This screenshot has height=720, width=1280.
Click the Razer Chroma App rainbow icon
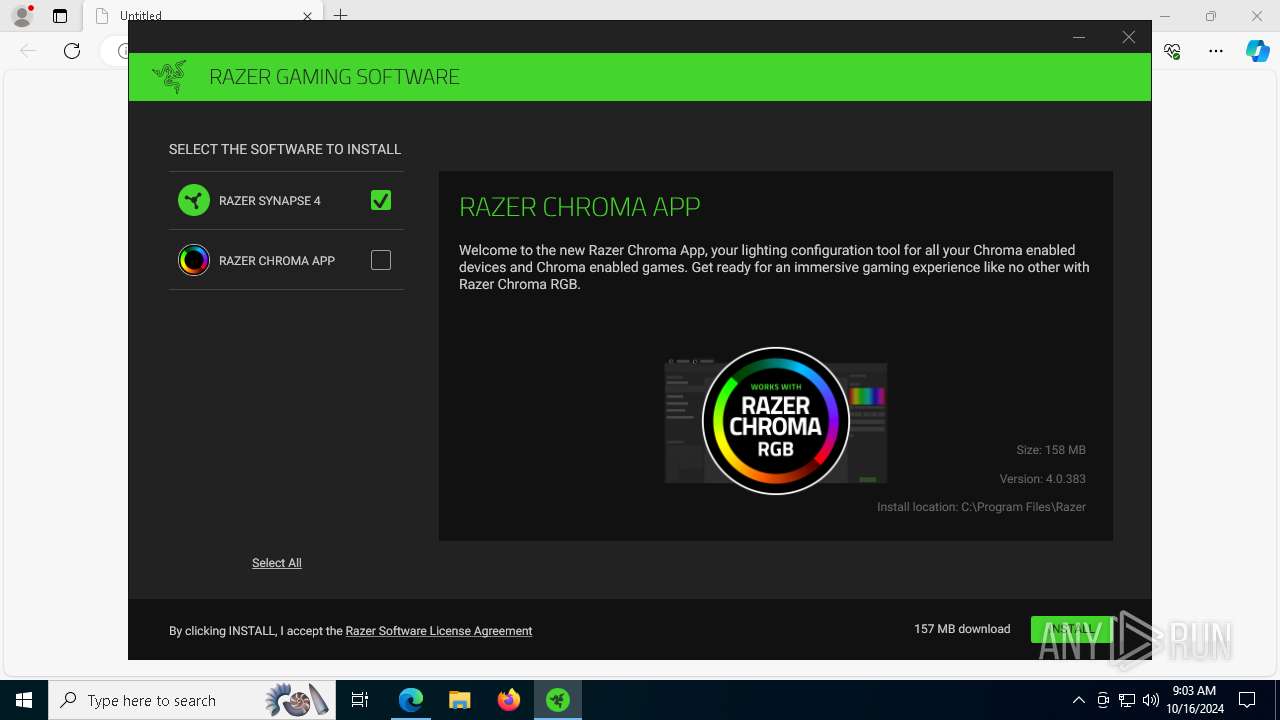click(x=194, y=260)
